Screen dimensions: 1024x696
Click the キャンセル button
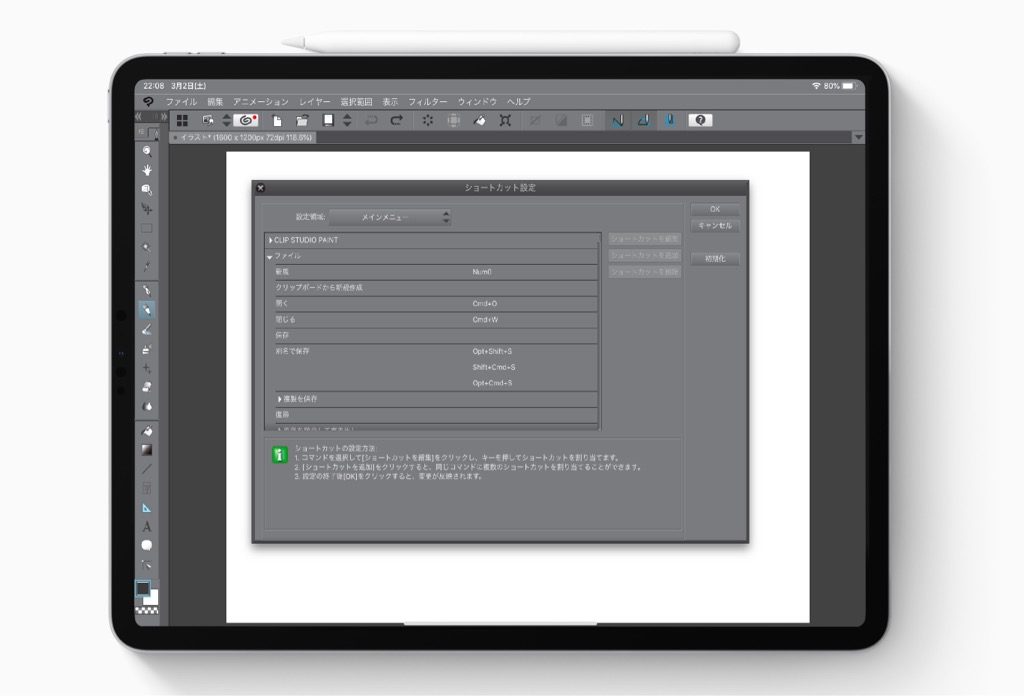tap(715, 226)
